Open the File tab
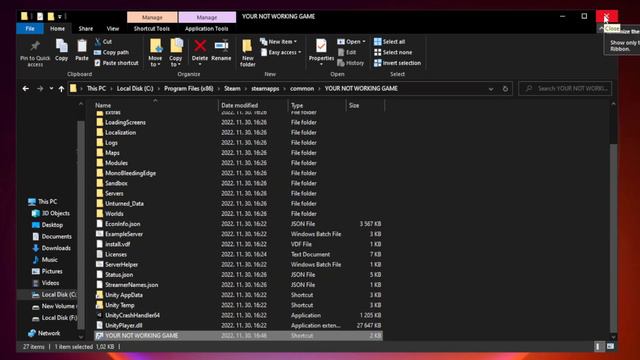The width and height of the screenshot is (640, 360). 30,29
